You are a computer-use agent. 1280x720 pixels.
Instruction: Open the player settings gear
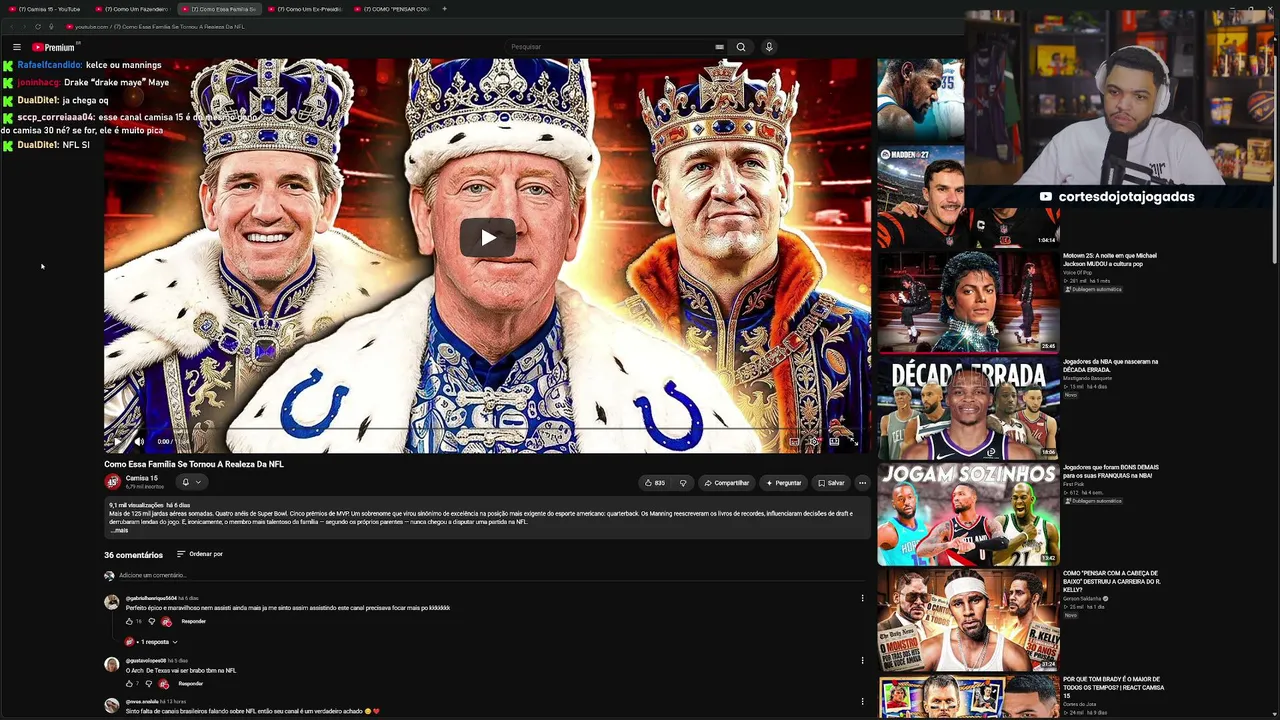tap(814, 441)
